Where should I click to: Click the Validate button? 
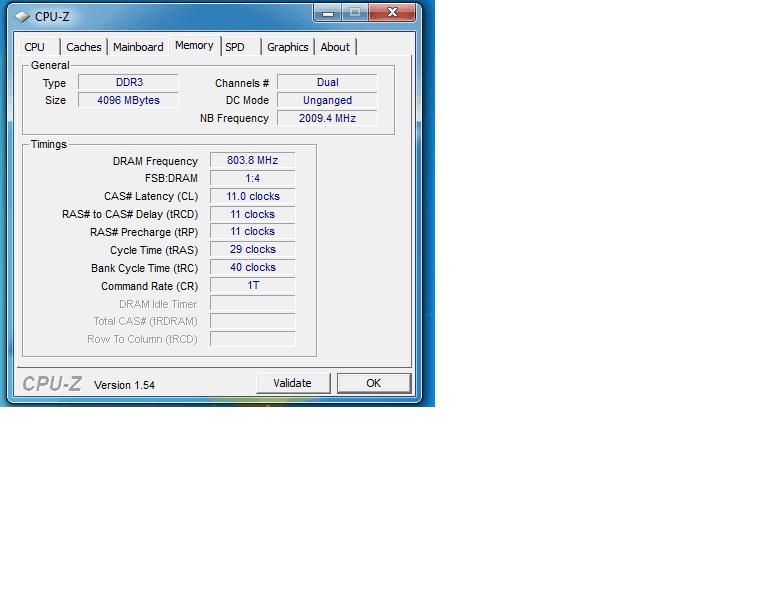[293, 383]
